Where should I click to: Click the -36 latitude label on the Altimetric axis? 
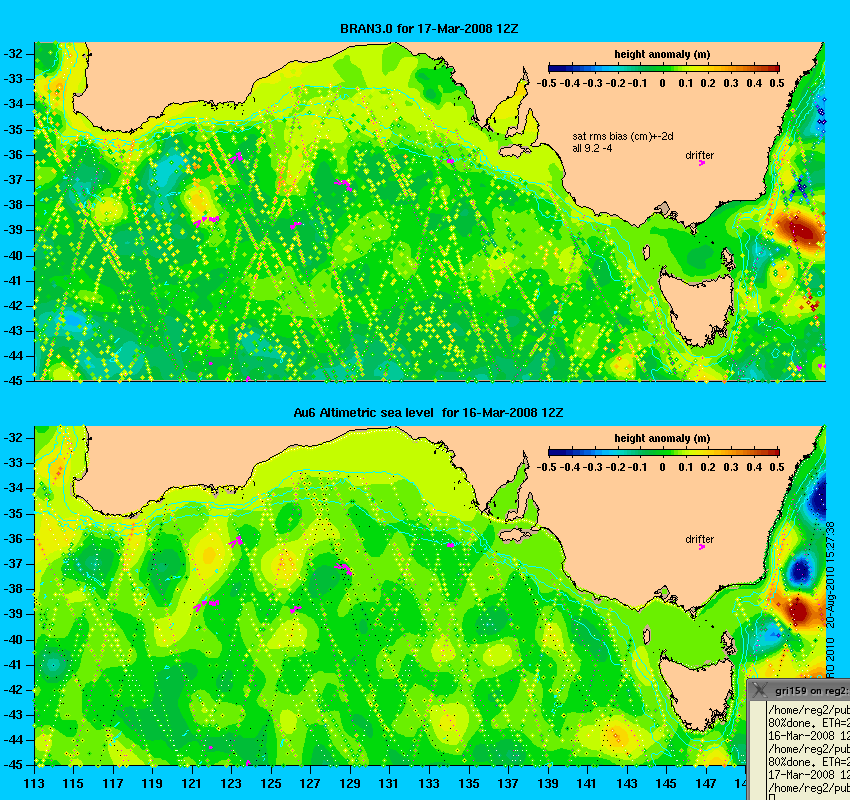13,538
